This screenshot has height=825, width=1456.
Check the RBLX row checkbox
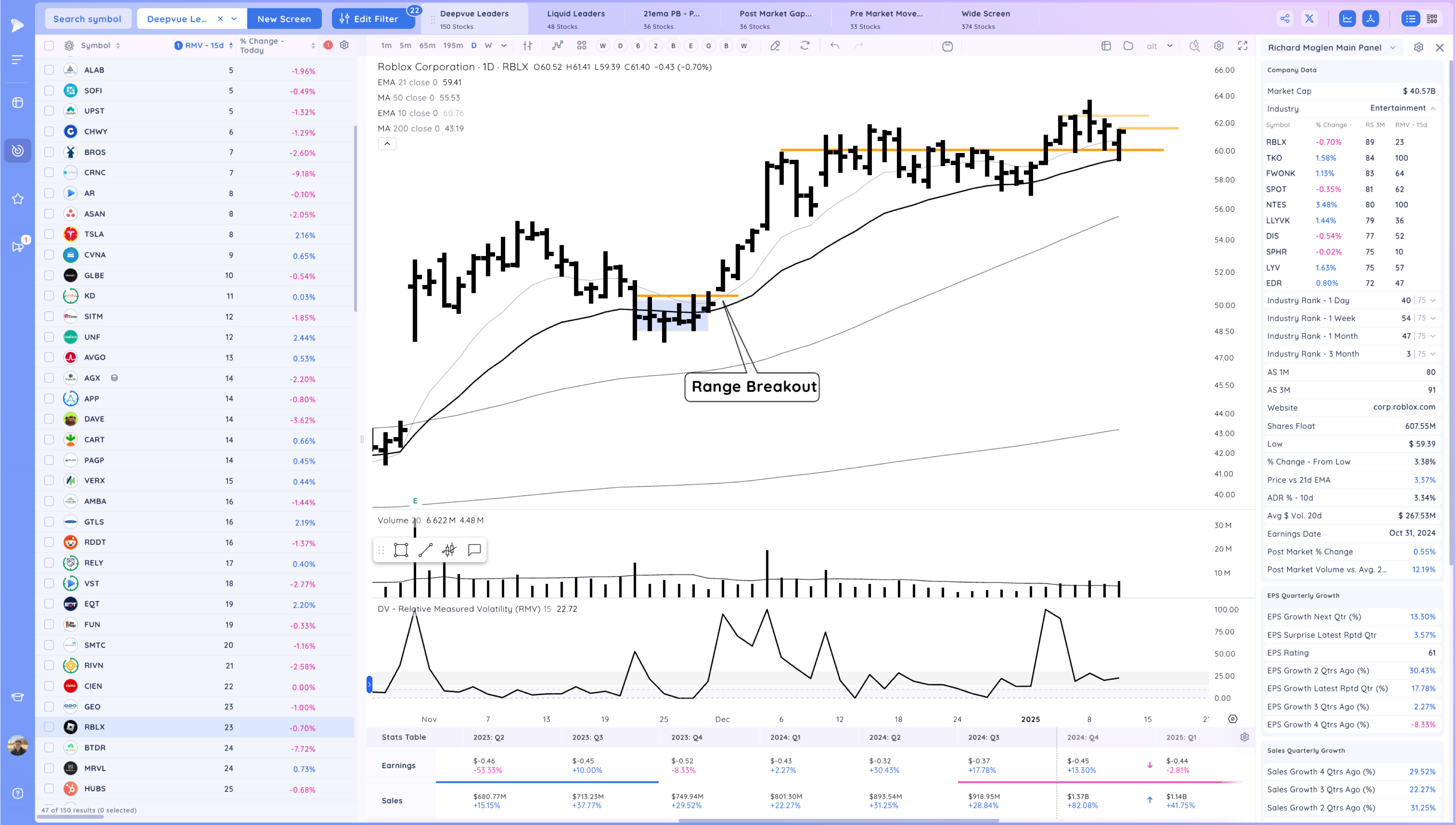(49, 727)
